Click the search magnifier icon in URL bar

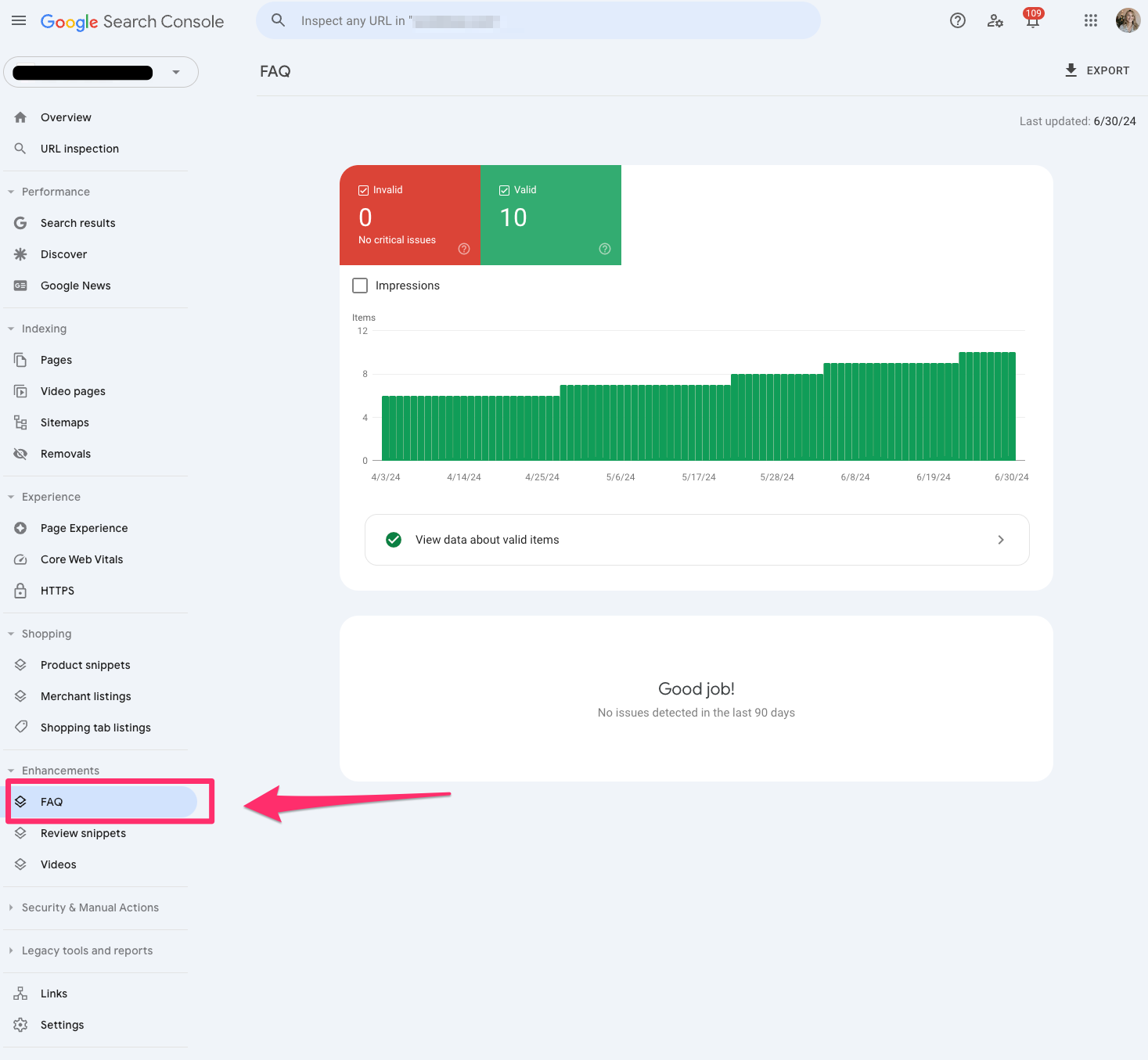(x=278, y=20)
